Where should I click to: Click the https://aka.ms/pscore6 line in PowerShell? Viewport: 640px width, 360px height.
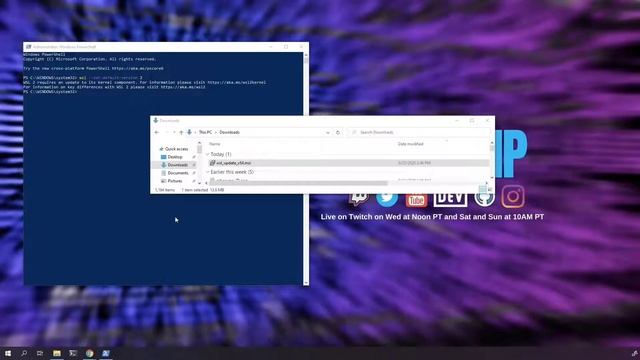click(x=93, y=69)
